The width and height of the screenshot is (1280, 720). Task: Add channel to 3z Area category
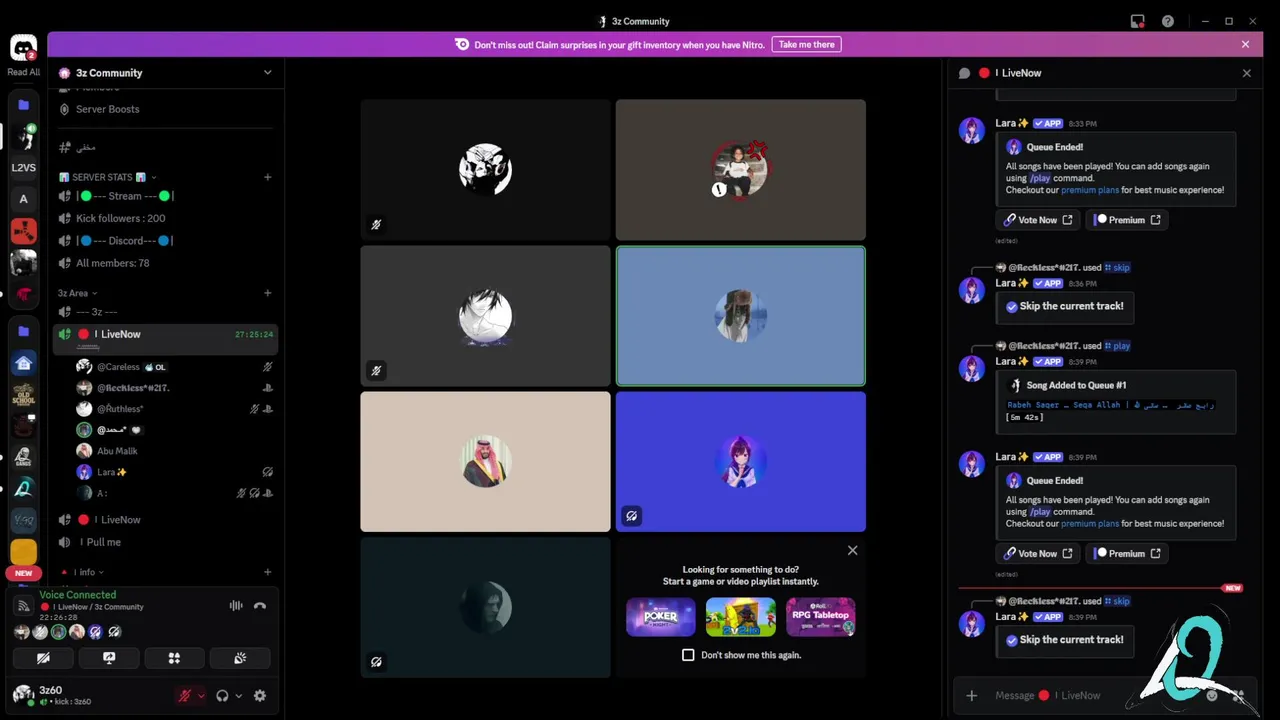tap(267, 293)
